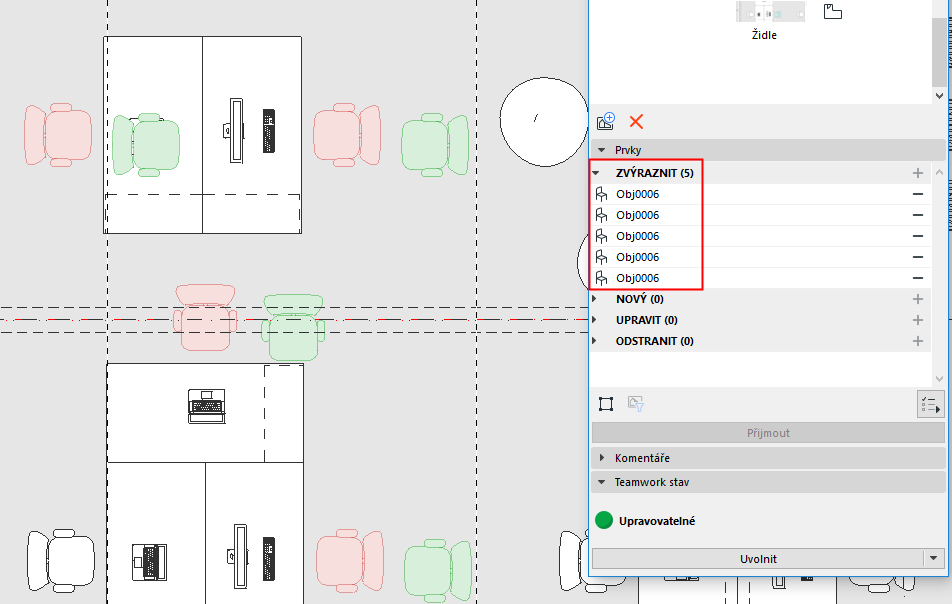
Task: Select the round table in the drawing
Action: click(543, 121)
